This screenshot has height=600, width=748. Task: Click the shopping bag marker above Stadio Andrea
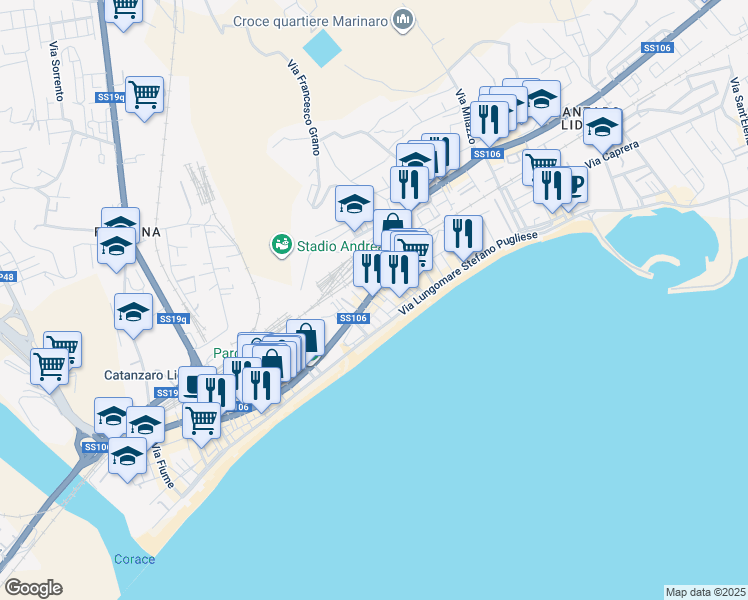coord(393,222)
